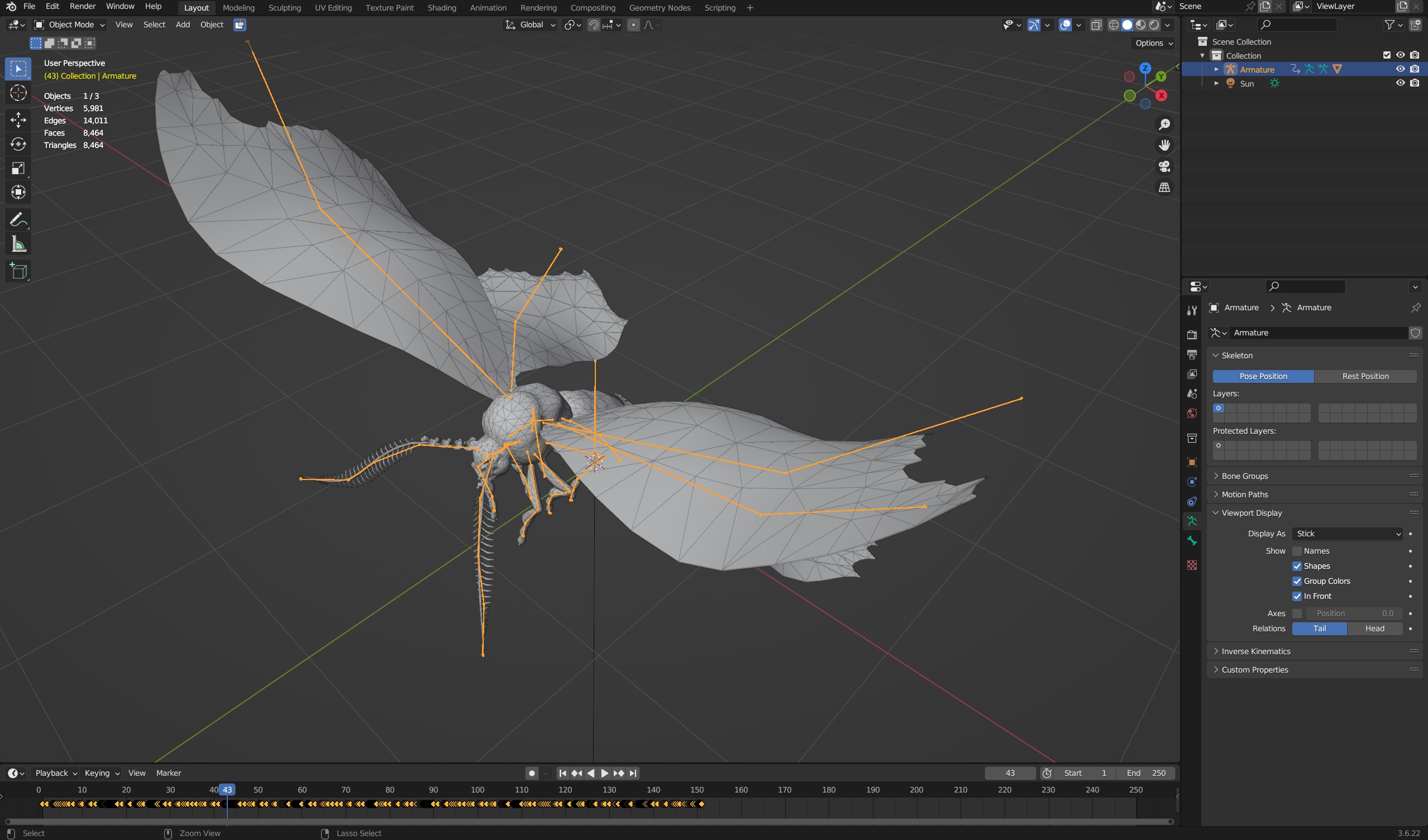Switch to the Sculpting workspace tab
Screen dimensions: 1428x840
tap(284, 7)
